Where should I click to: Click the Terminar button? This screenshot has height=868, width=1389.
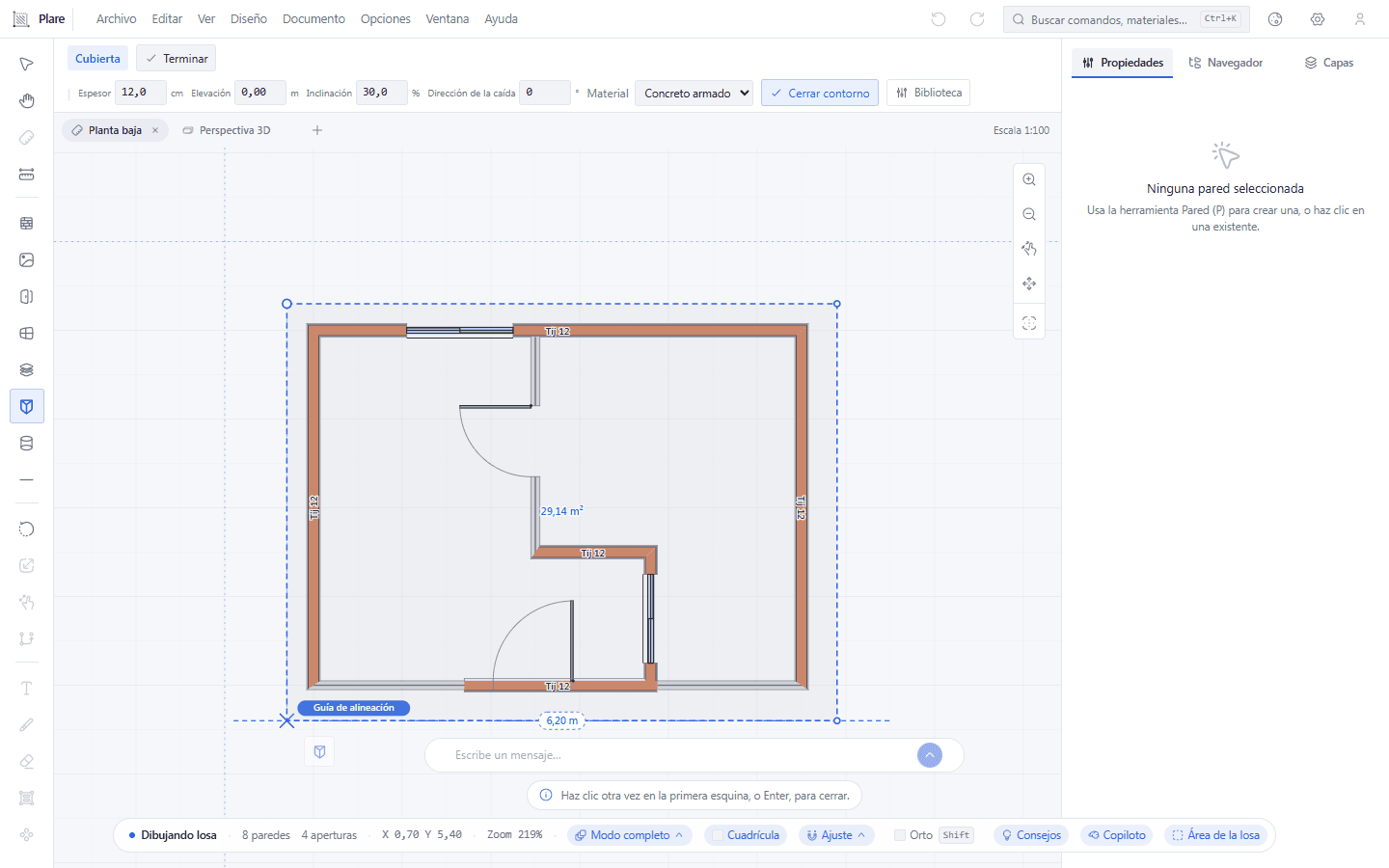(x=177, y=58)
